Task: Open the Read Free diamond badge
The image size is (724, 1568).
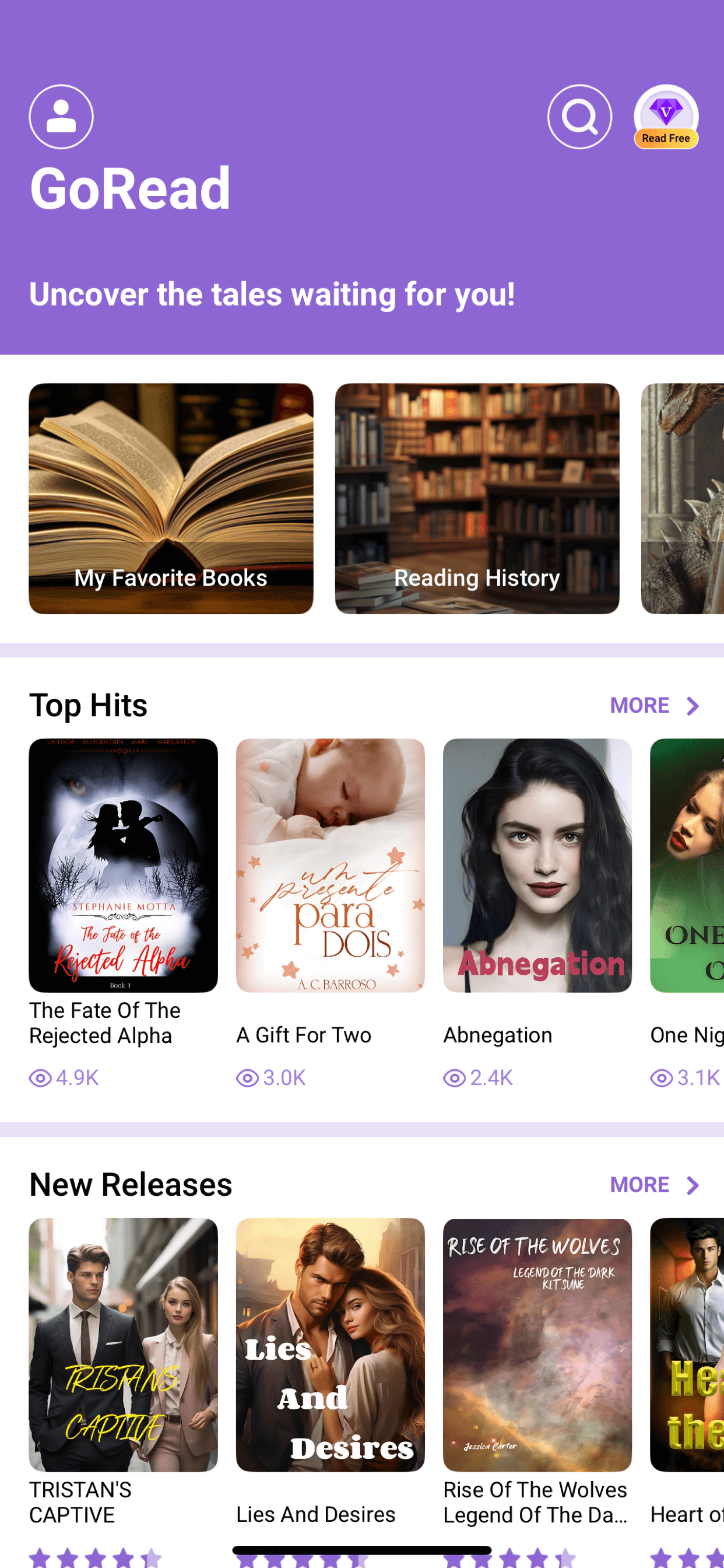Action: [x=666, y=116]
